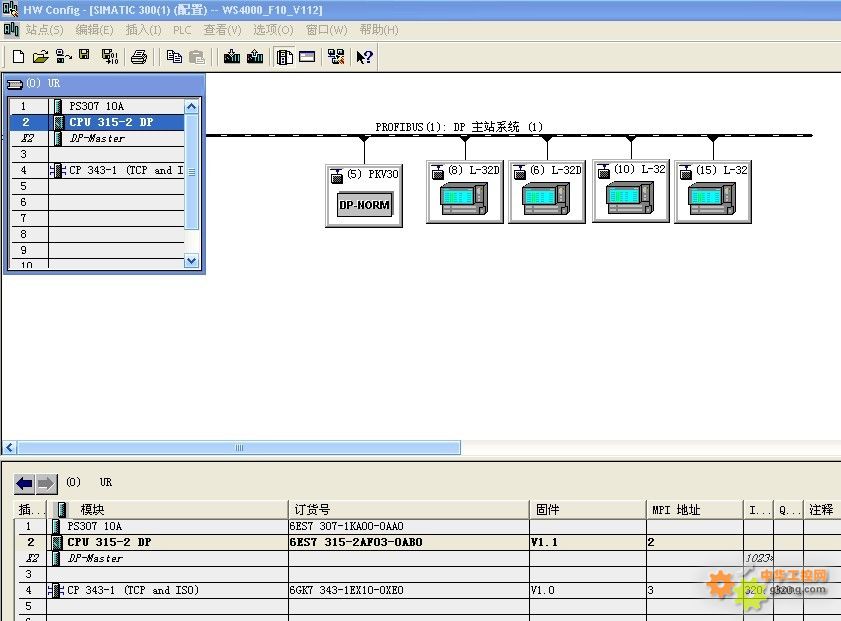The width and height of the screenshot is (841, 621).
Task: Click the Copy toolbar icon
Action: 174,57
